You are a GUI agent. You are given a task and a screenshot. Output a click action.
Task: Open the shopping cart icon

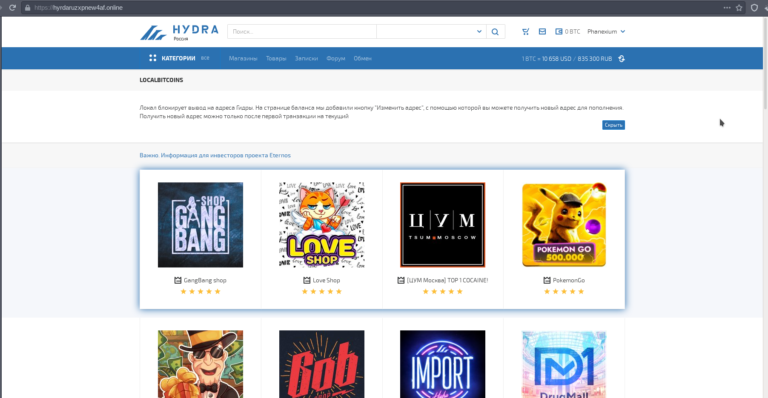pyautogui.click(x=526, y=31)
